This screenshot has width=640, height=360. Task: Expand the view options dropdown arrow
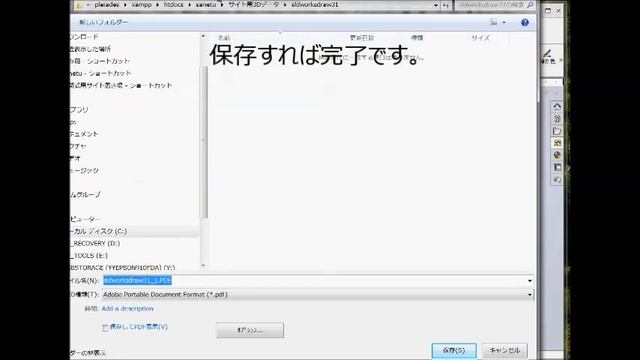coord(504,22)
